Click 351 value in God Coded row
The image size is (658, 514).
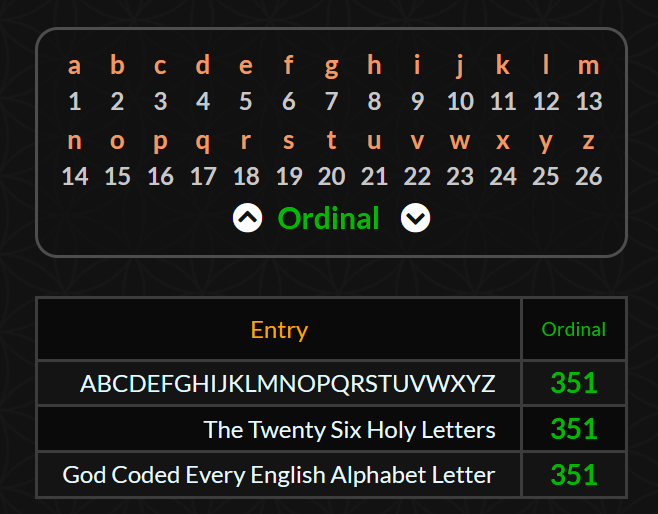coord(574,475)
